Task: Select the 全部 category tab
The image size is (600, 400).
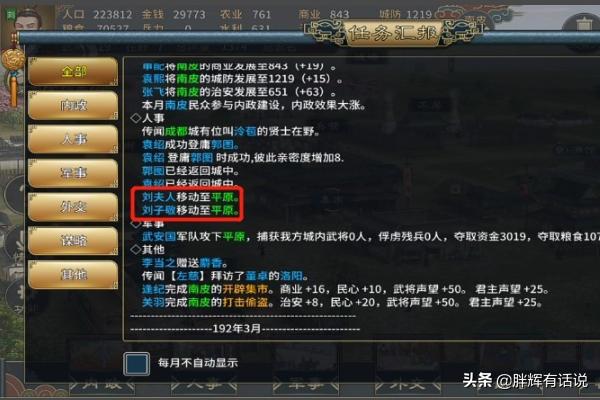Action: click(73, 72)
